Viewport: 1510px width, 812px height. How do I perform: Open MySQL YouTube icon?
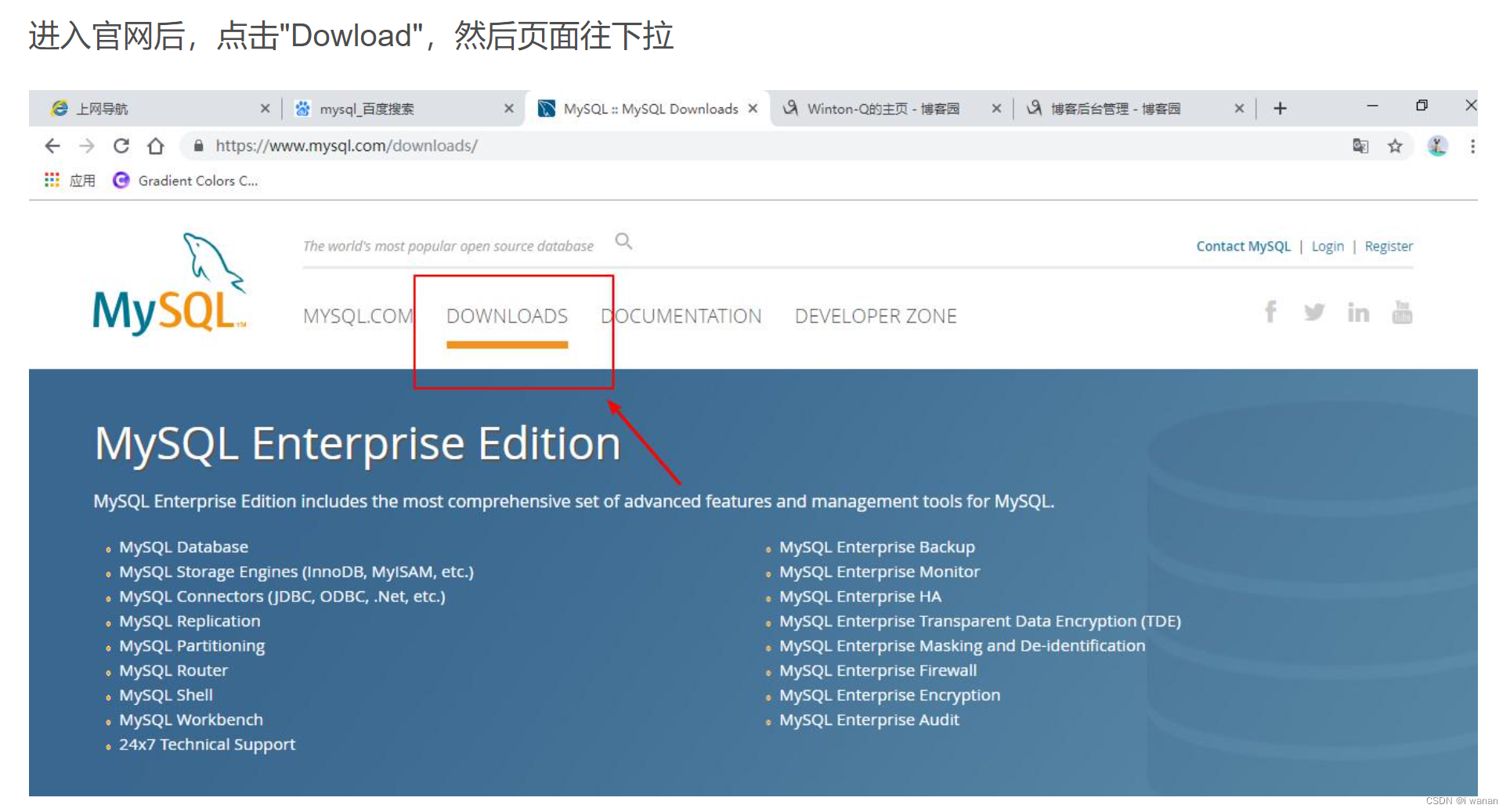coord(1402,312)
